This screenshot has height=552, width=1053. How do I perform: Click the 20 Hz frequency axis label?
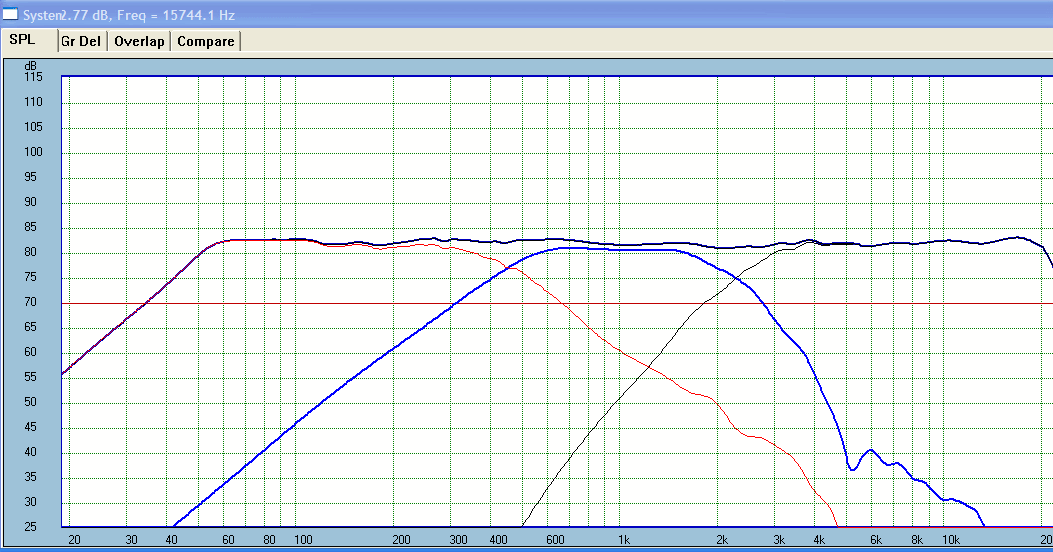(74, 540)
